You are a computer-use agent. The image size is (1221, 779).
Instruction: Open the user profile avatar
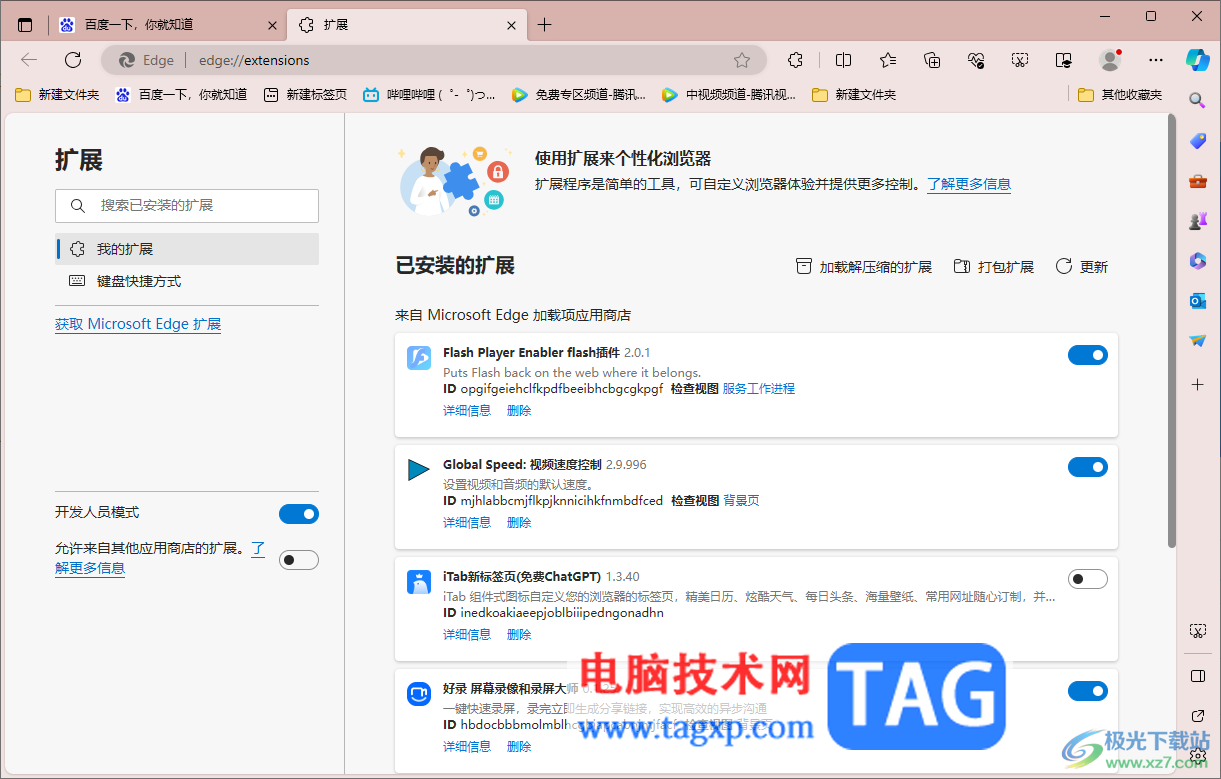1110,60
